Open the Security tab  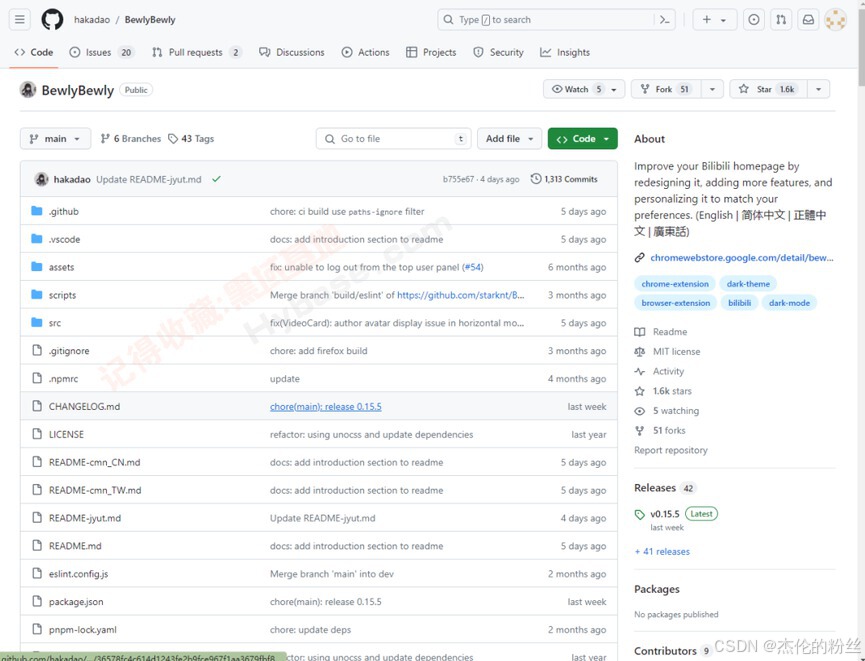click(x=498, y=52)
